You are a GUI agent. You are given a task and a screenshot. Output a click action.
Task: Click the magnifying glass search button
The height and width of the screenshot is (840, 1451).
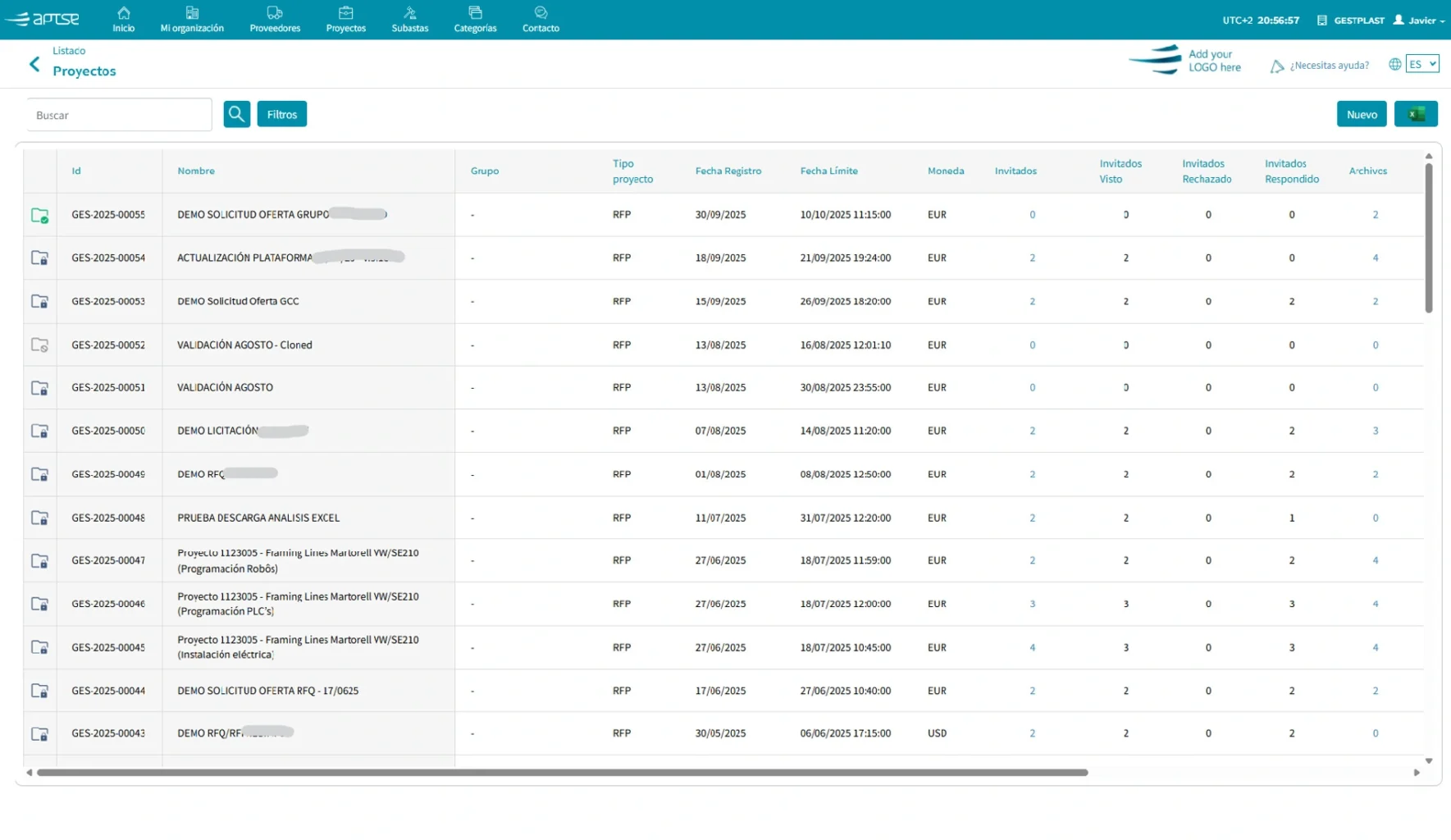pos(236,114)
